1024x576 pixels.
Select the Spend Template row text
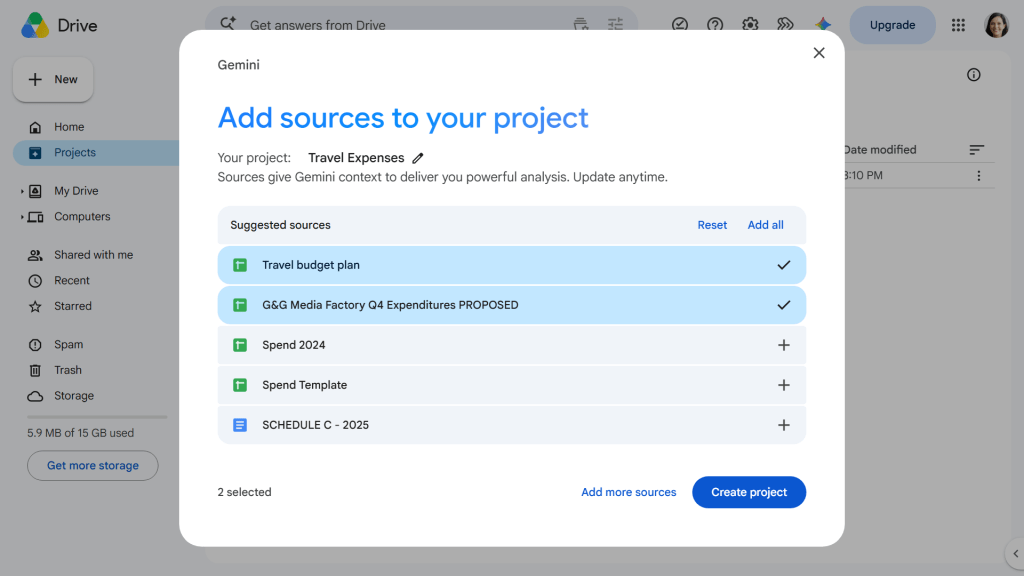[x=304, y=385]
